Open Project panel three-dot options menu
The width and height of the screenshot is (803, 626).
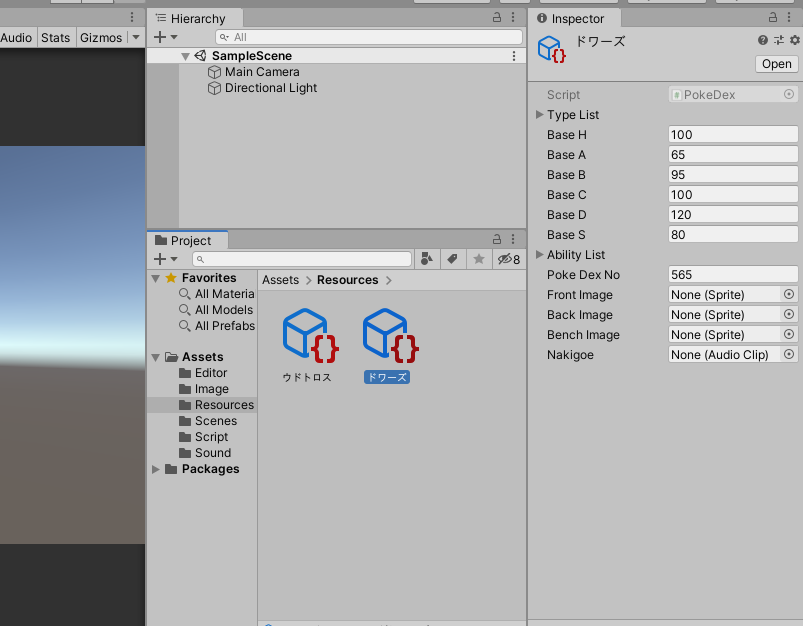click(513, 239)
